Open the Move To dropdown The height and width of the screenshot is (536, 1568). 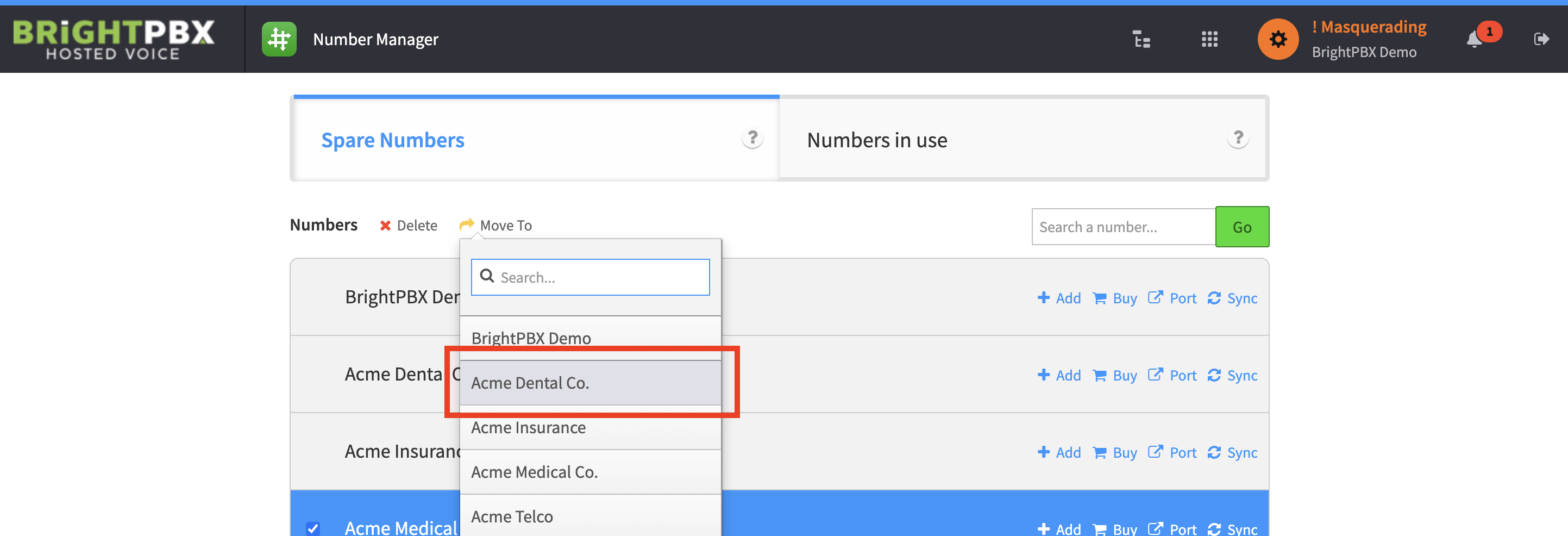[x=496, y=226]
